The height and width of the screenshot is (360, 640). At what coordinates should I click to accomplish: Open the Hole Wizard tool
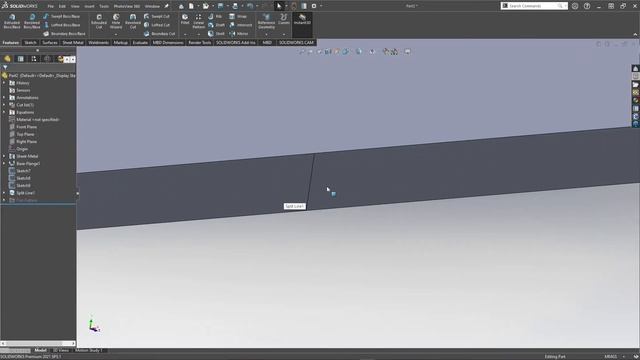[116, 21]
